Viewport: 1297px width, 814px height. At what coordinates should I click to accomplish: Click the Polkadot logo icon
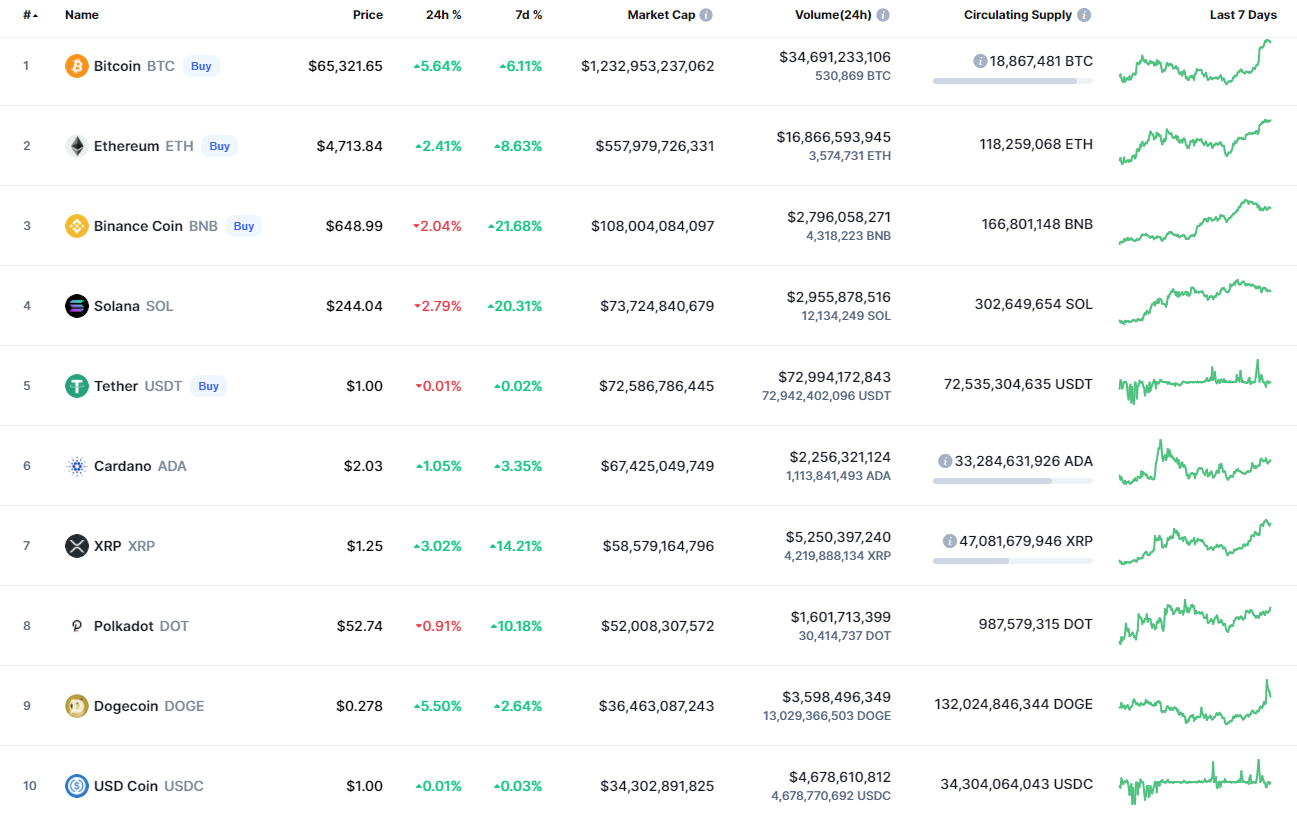point(77,626)
